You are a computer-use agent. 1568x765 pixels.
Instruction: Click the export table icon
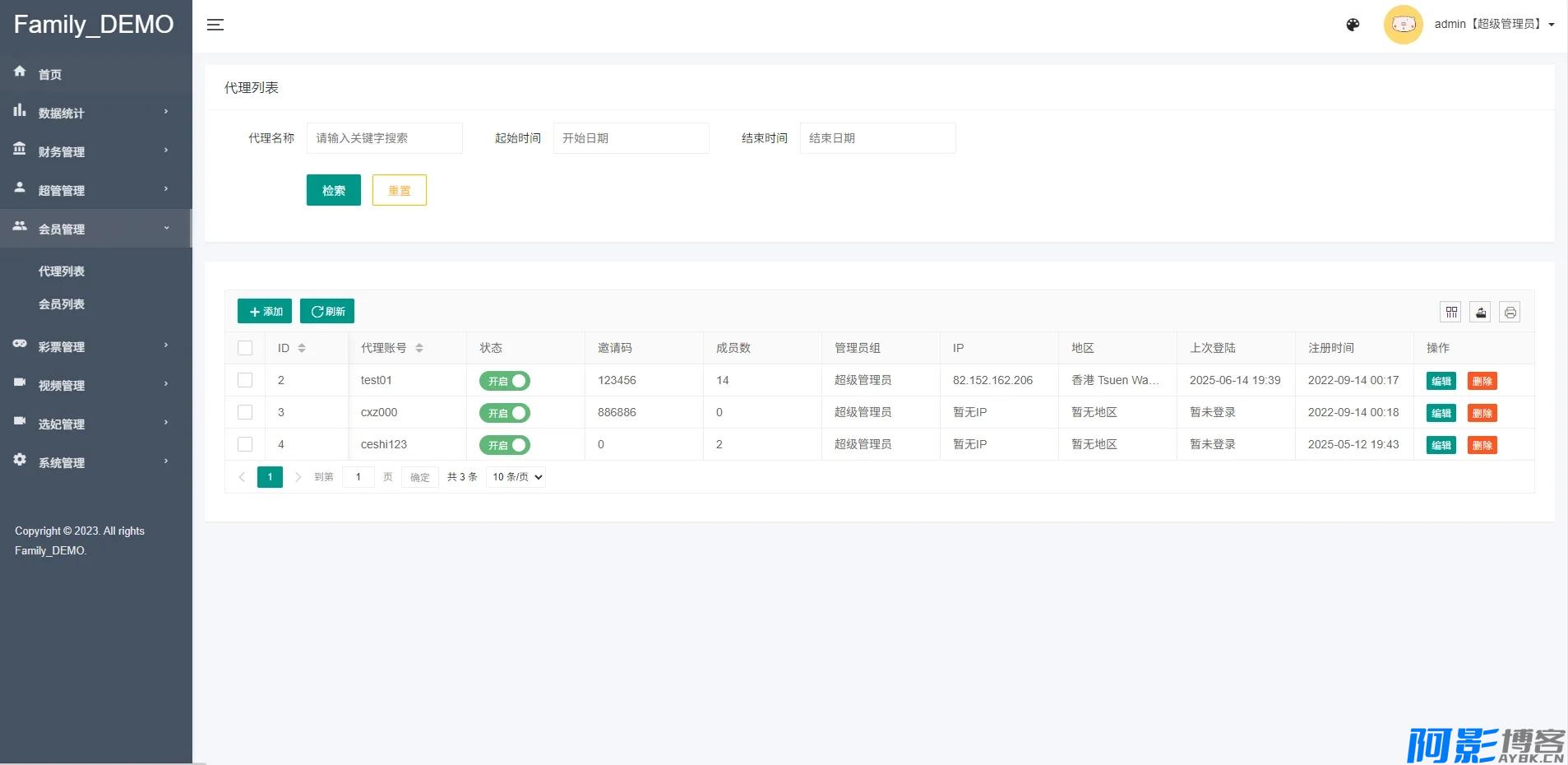pos(1480,312)
